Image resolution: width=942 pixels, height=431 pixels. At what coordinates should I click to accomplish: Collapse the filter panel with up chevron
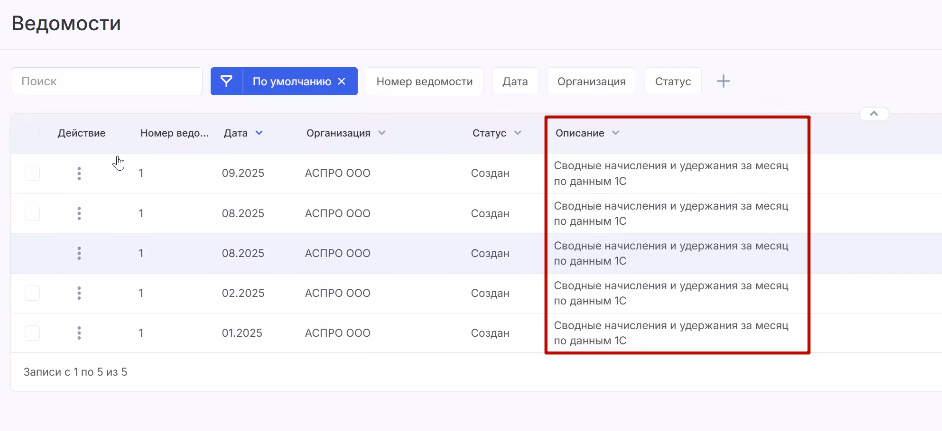873,114
